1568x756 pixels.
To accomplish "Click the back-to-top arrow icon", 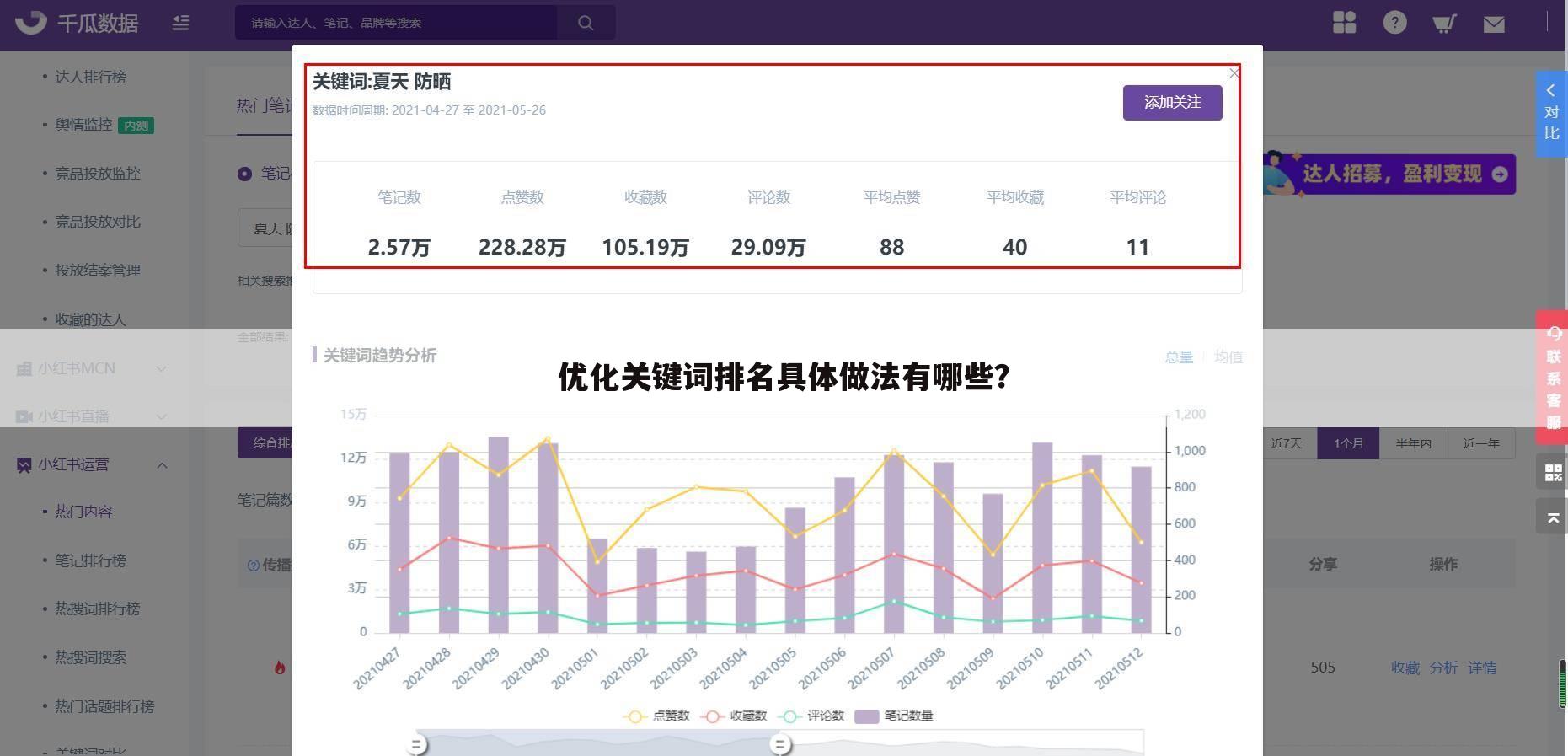I will tap(1552, 516).
